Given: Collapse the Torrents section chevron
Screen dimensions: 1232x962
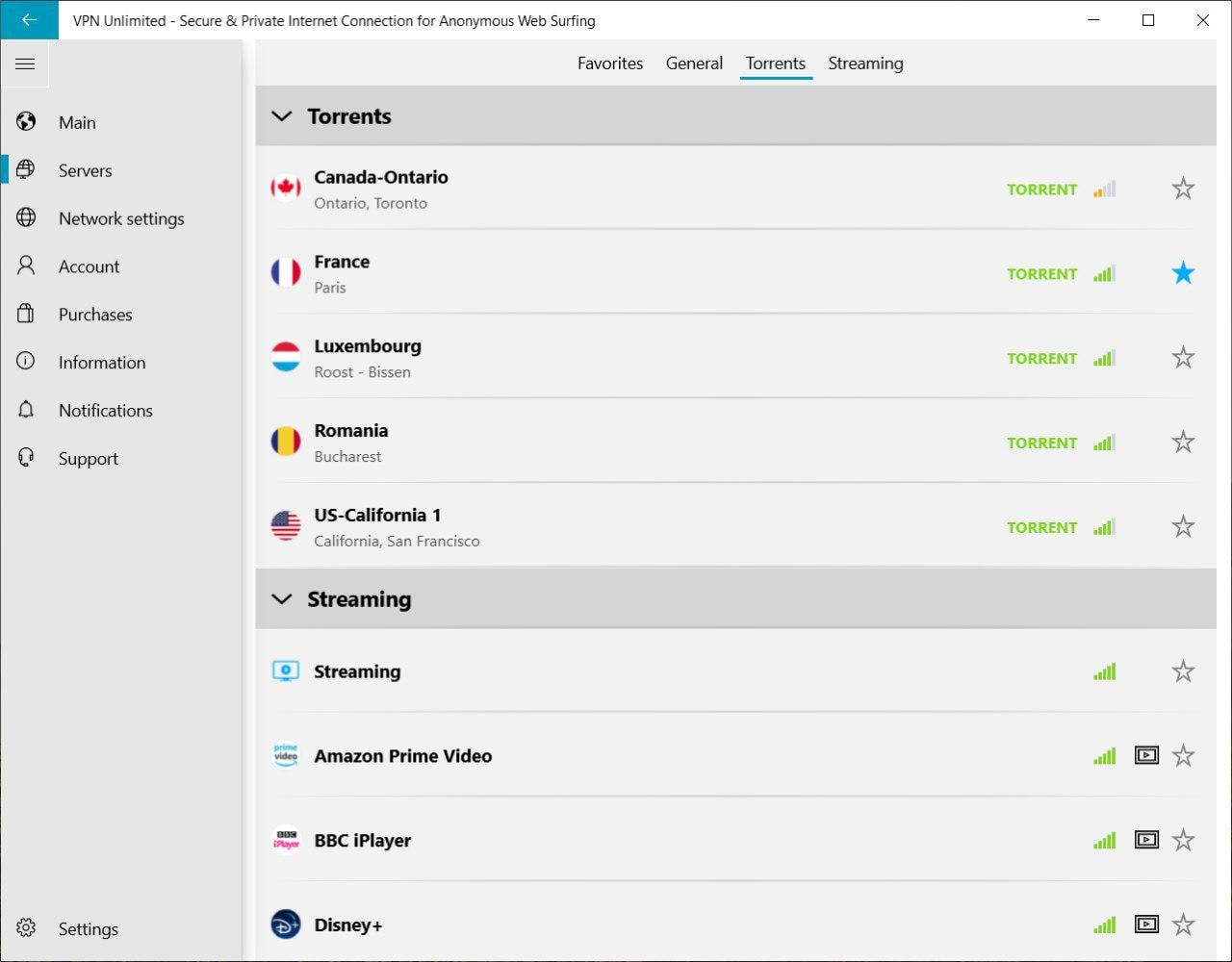Looking at the screenshot, I should click(281, 116).
